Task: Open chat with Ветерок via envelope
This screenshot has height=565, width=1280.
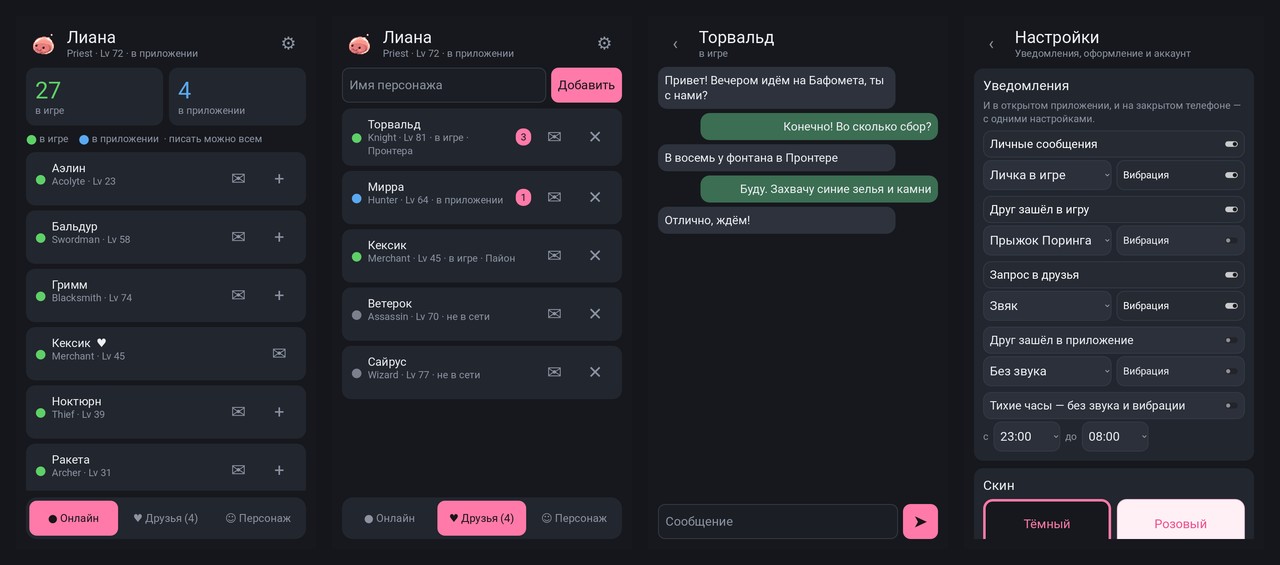Action: tap(554, 314)
